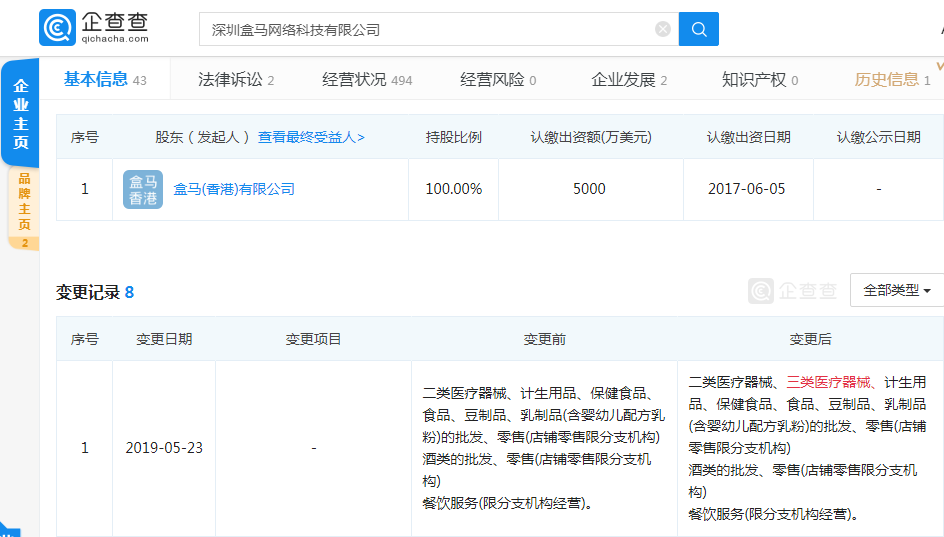The height and width of the screenshot is (537, 944).
Task: Go to the 历史信息 tab
Action: [892, 79]
